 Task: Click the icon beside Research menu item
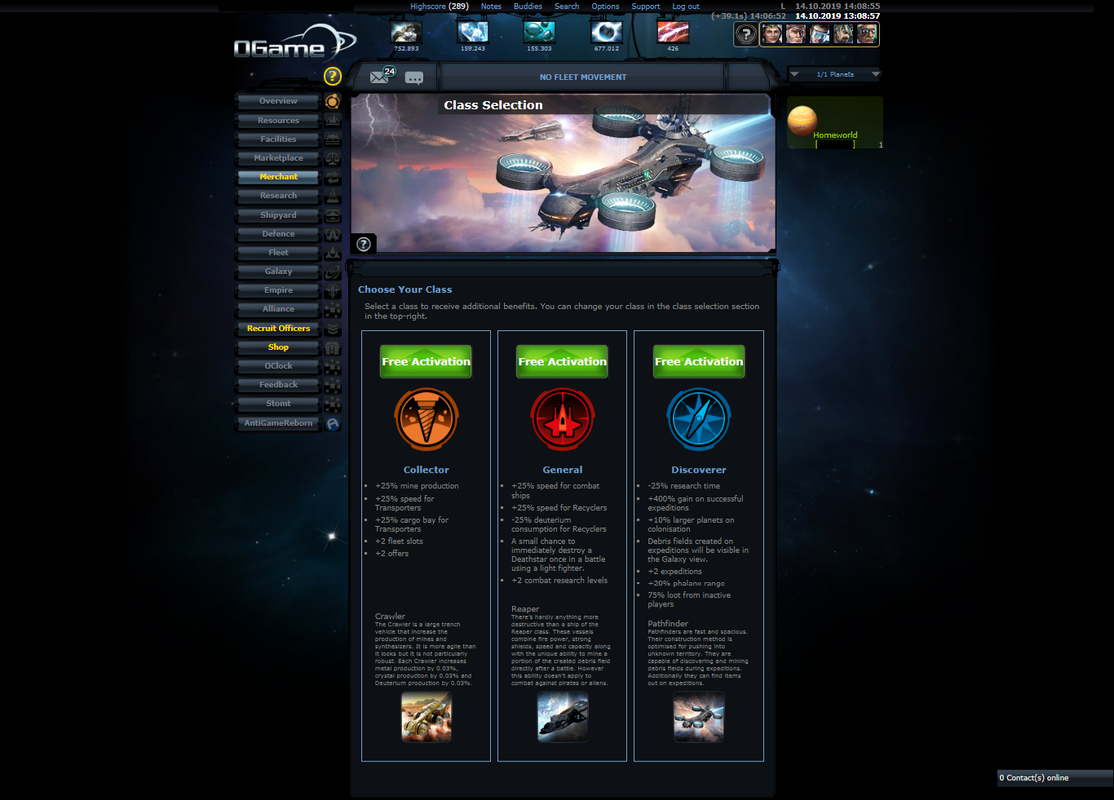click(x=332, y=196)
